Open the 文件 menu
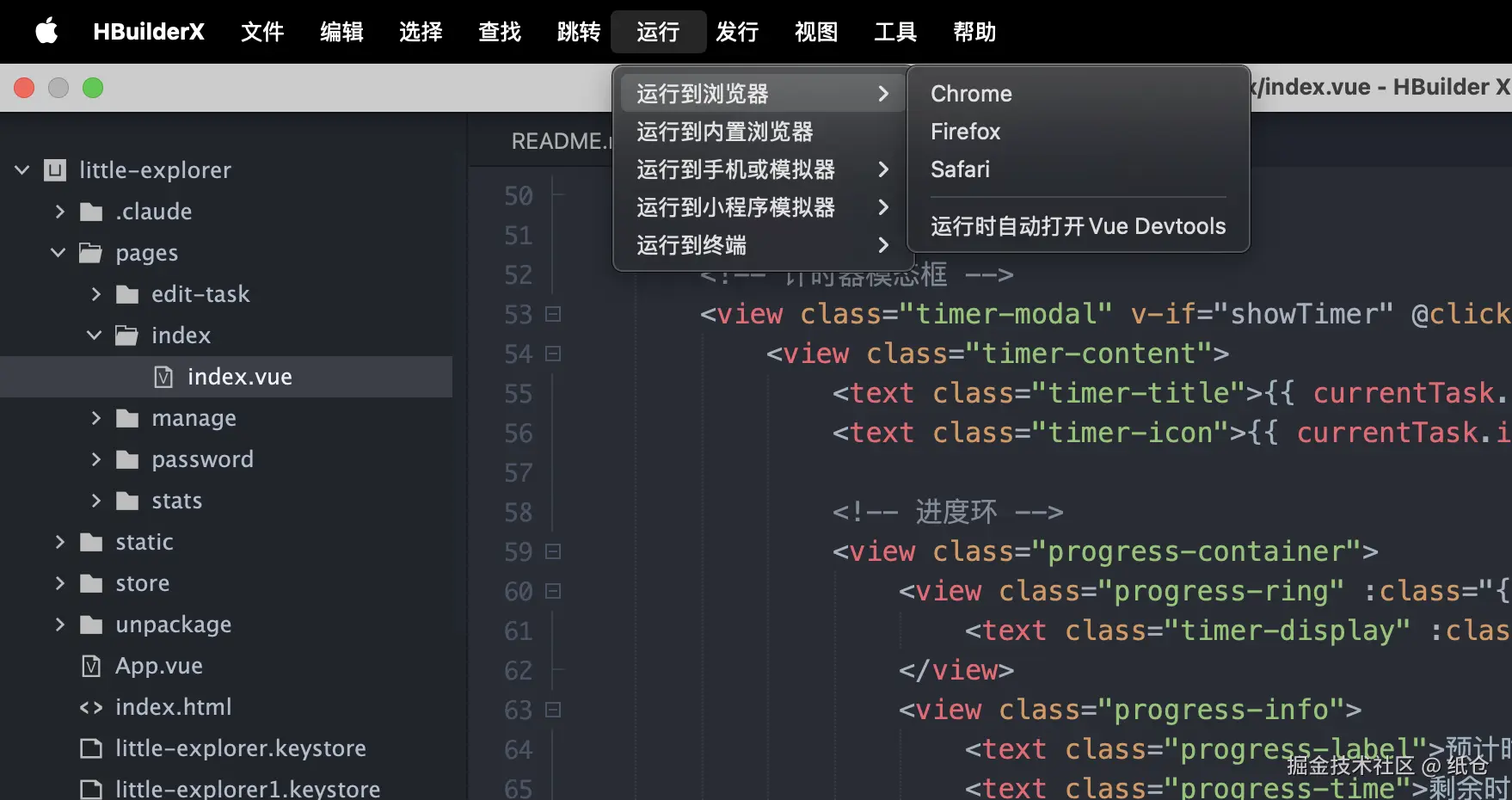The image size is (1512, 800). coord(262,32)
